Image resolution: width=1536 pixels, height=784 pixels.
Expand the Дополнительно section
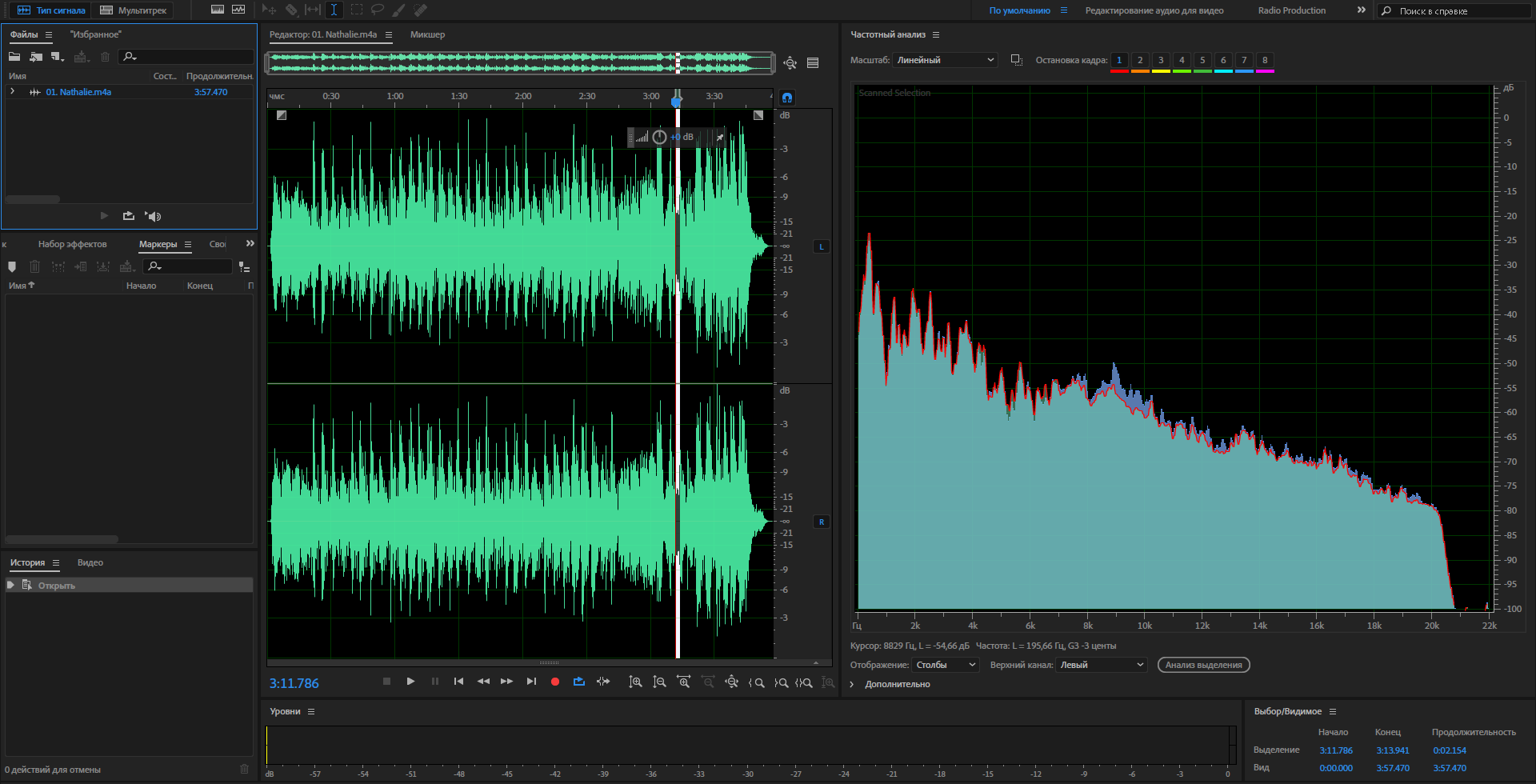[852, 684]
